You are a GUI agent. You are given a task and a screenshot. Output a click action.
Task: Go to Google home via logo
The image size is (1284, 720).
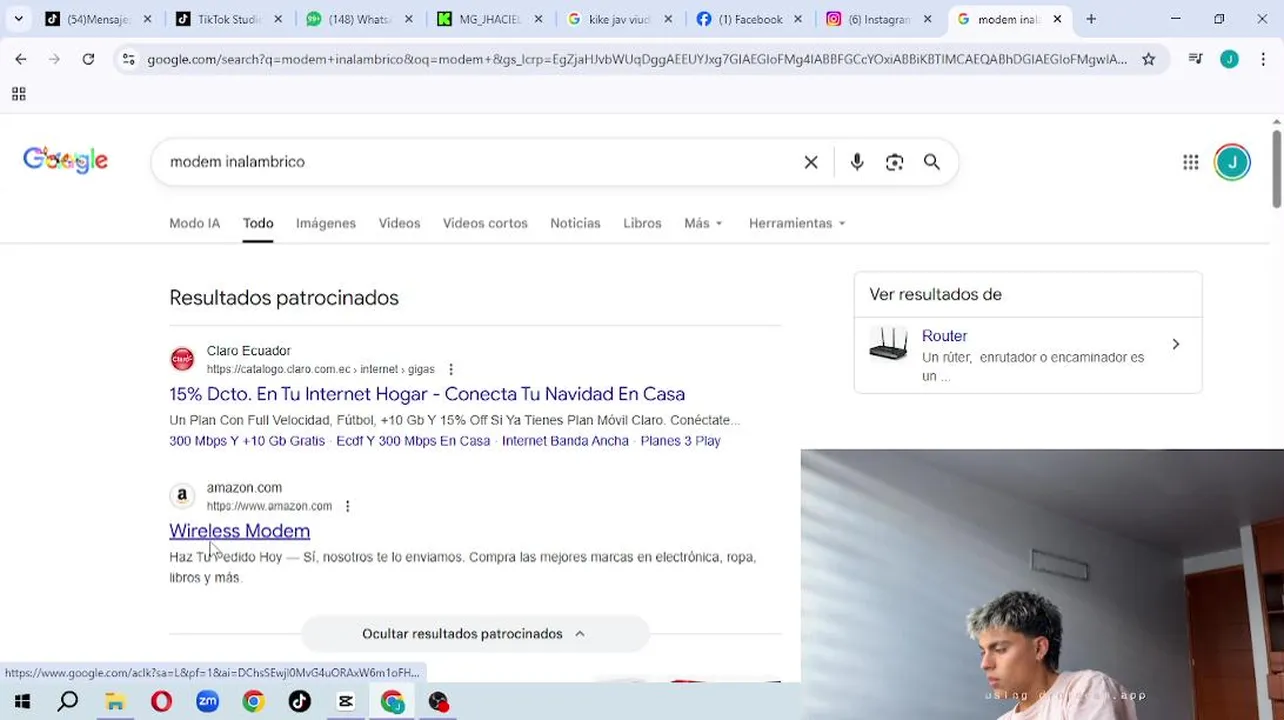[65, 160]
